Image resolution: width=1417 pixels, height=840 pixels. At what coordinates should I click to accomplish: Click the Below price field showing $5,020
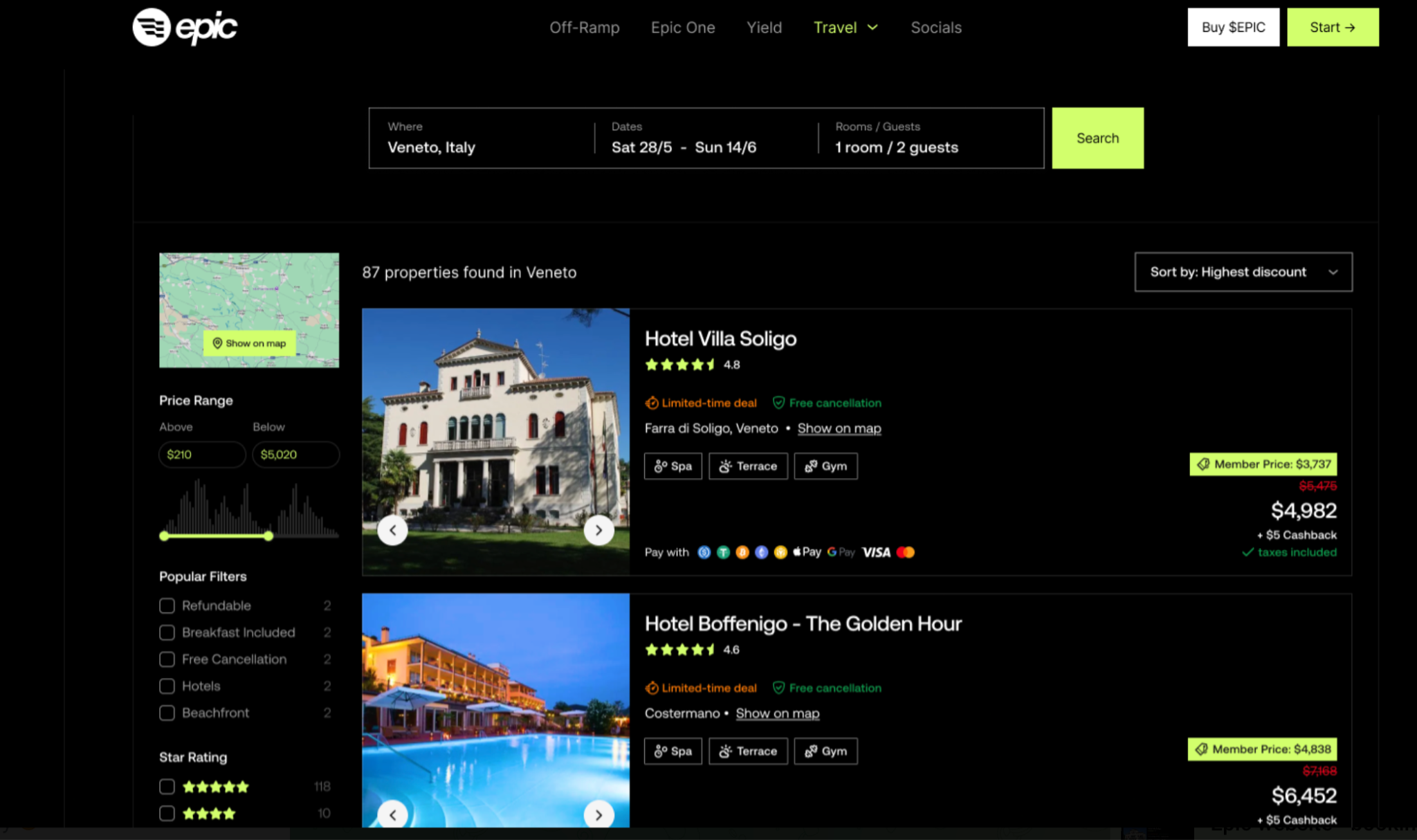[x=295, y=455]
